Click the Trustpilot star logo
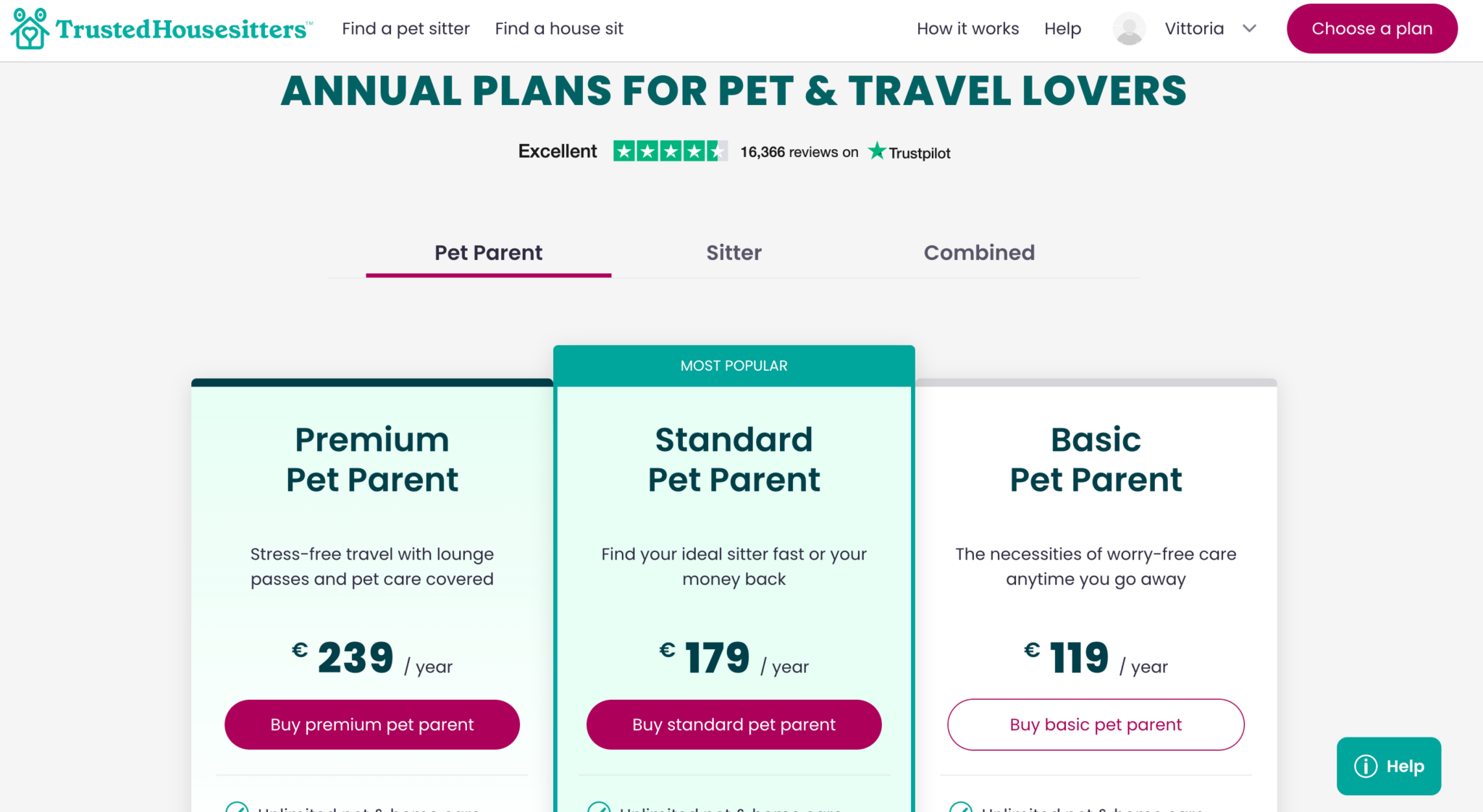 tap(878, 151)
